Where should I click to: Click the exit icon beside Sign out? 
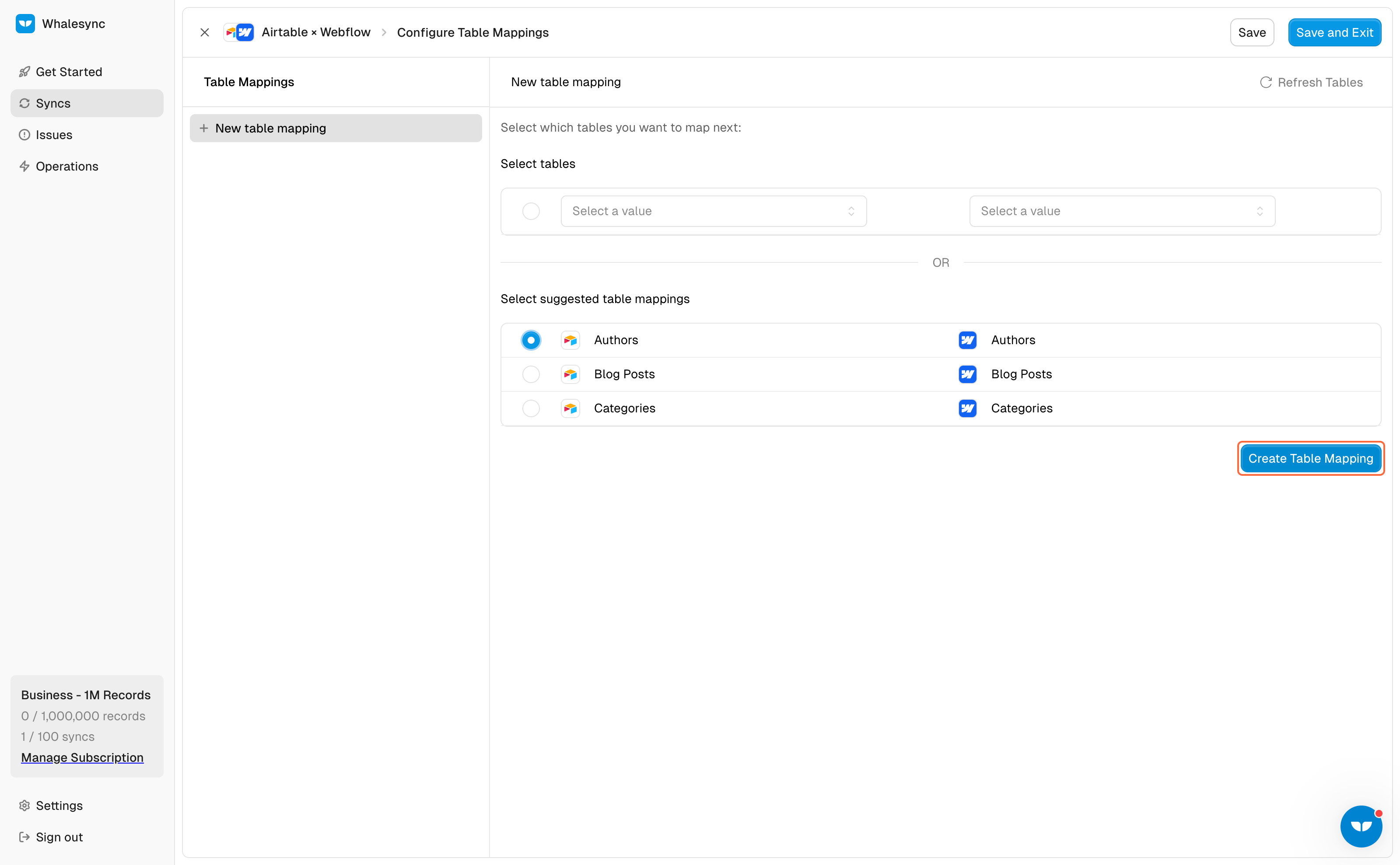coord(24,837)
